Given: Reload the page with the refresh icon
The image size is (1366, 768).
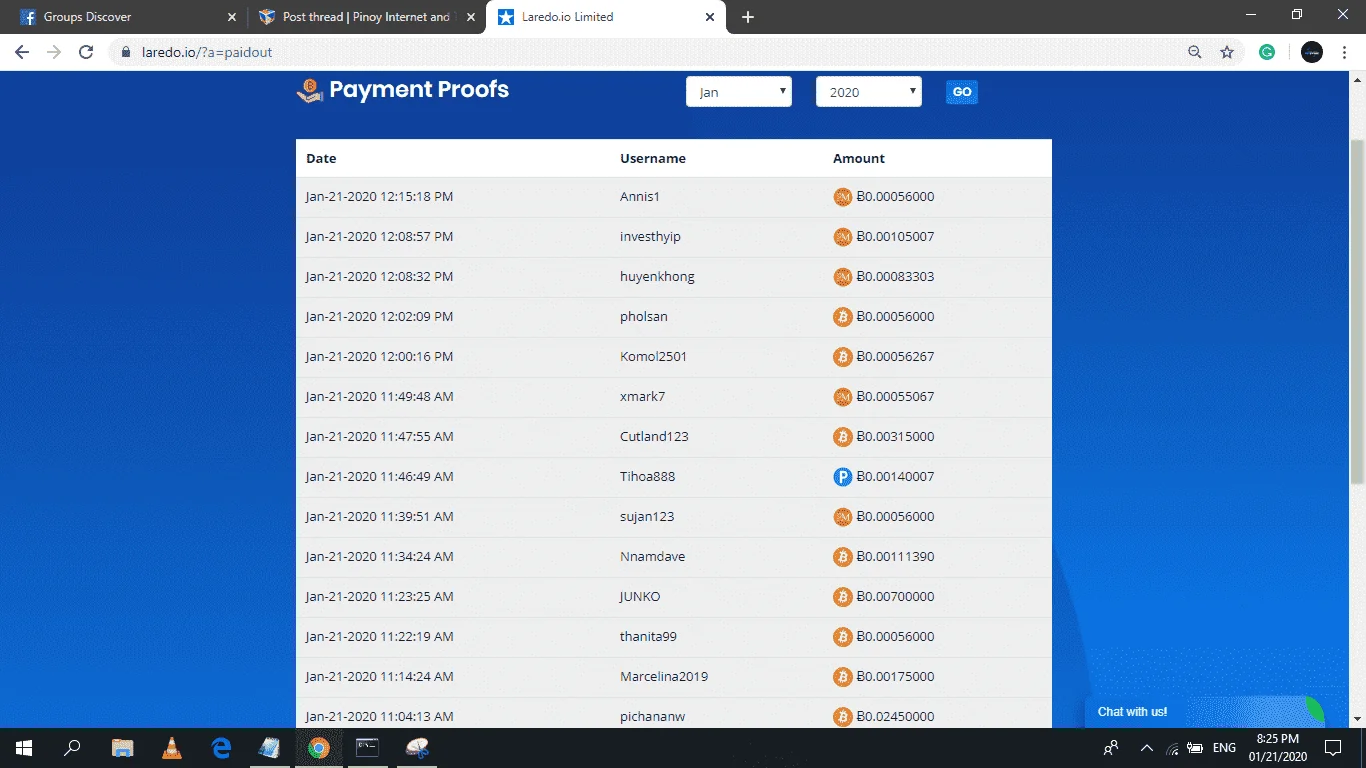Looking at the screenshot, I should point(86,52).
